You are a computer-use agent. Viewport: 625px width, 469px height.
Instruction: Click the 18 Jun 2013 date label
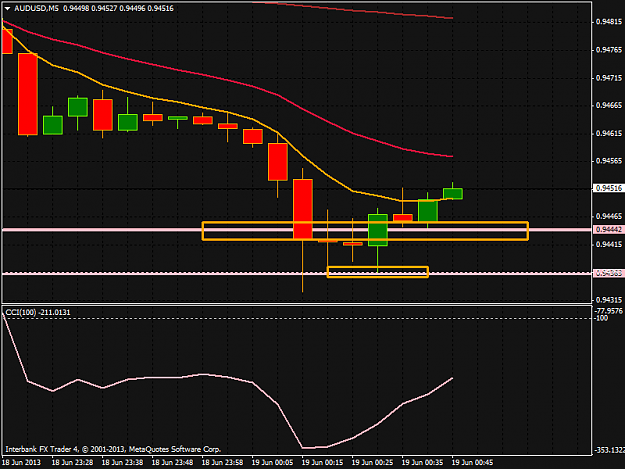[22, 462]
